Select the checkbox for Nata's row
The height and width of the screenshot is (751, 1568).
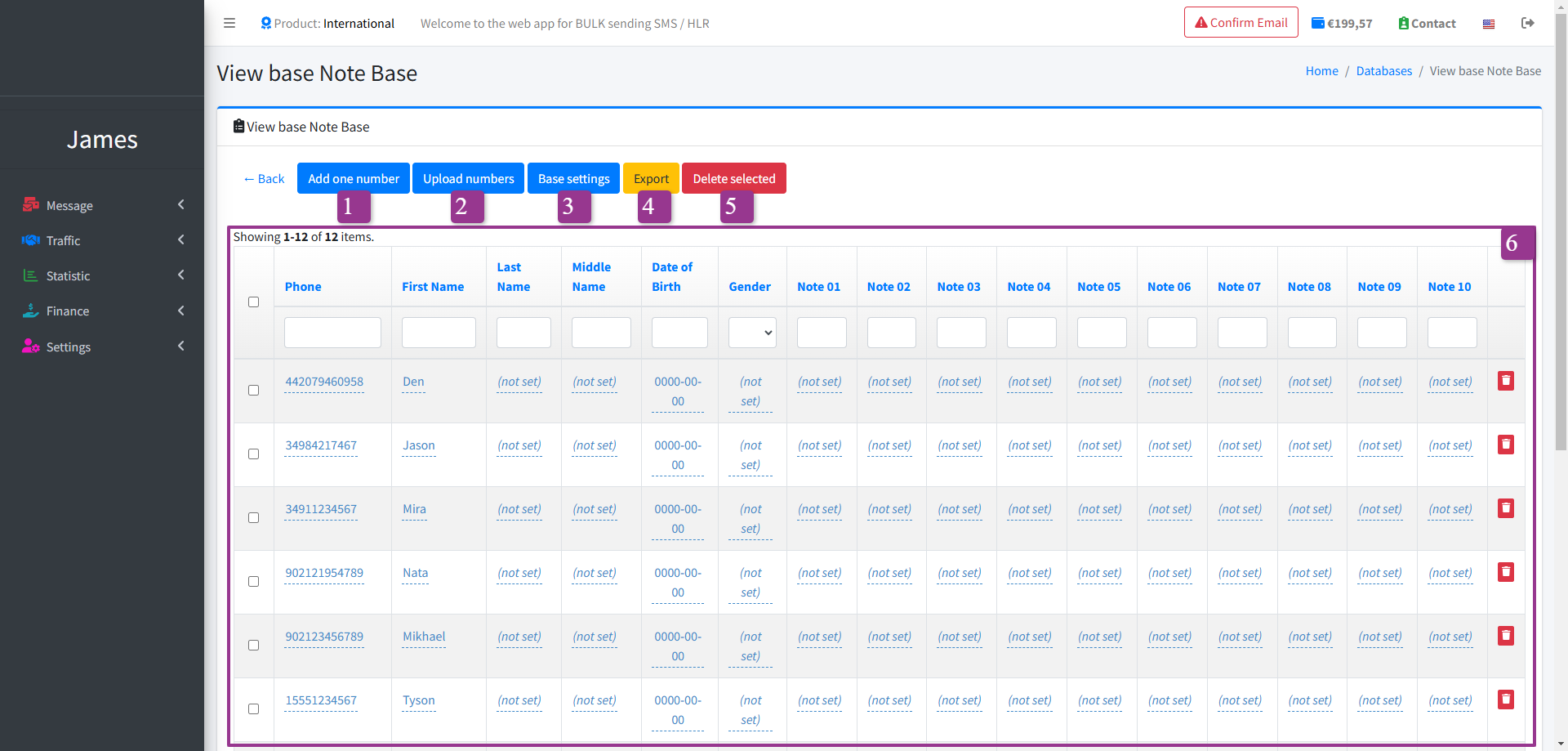[x=253, y=582]
